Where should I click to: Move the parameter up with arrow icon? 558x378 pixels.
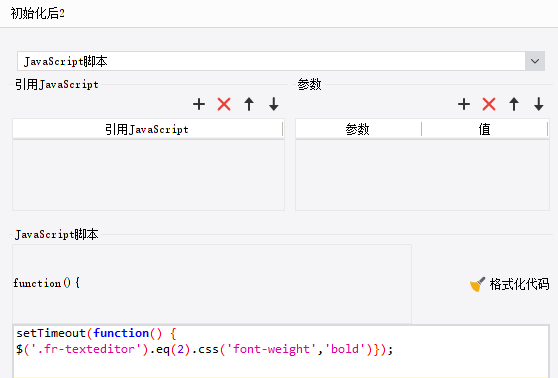[514, 104]
